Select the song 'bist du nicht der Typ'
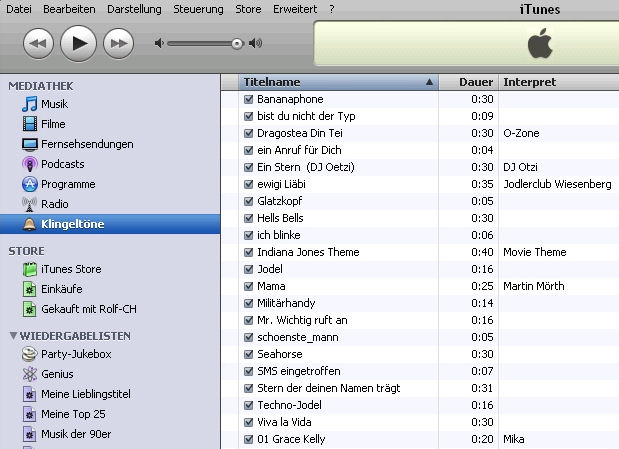Image resolution: width=619 pixels, height=449 pixels. [x=306, y=116]
